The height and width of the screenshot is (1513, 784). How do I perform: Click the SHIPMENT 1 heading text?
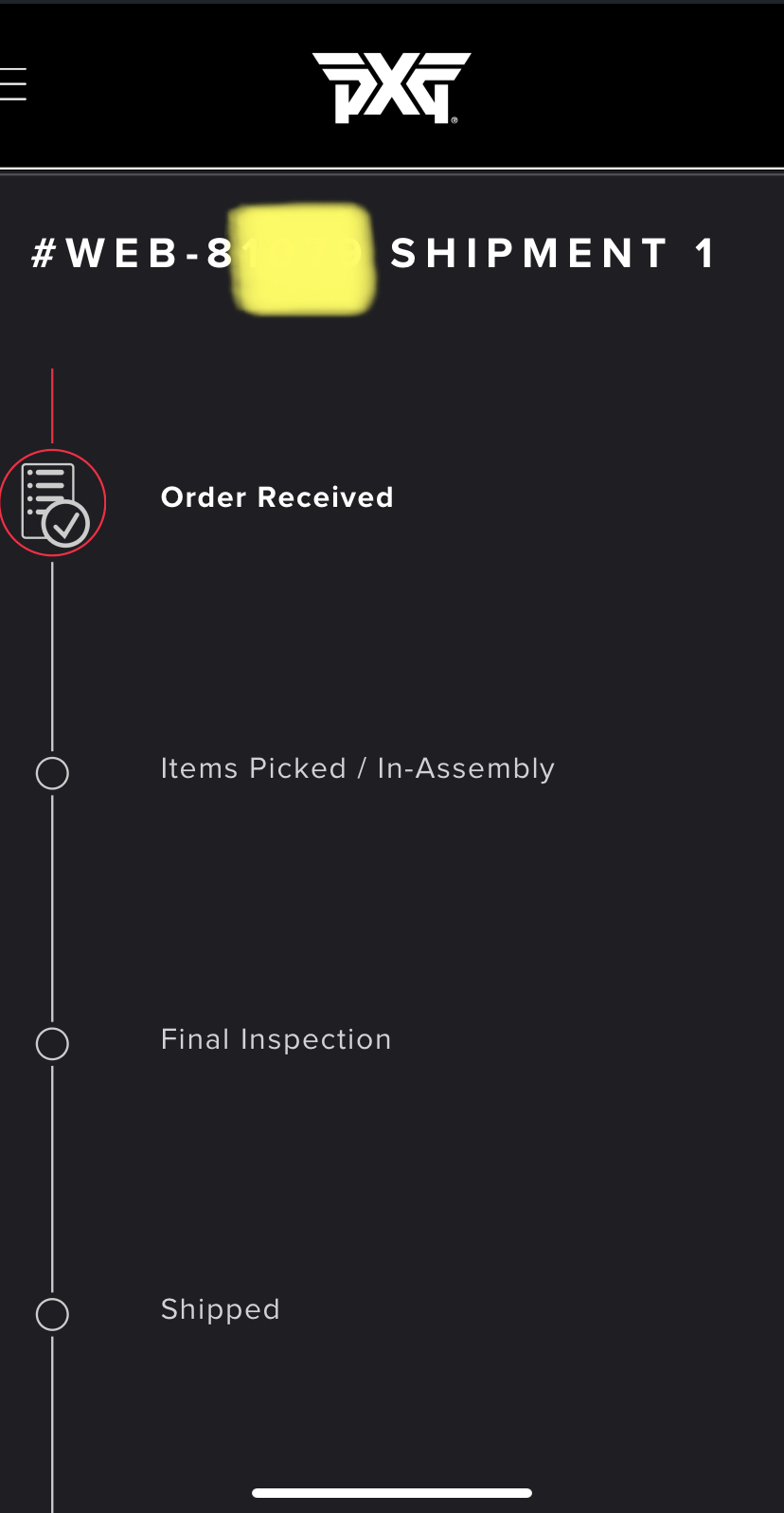click(553, 254)
